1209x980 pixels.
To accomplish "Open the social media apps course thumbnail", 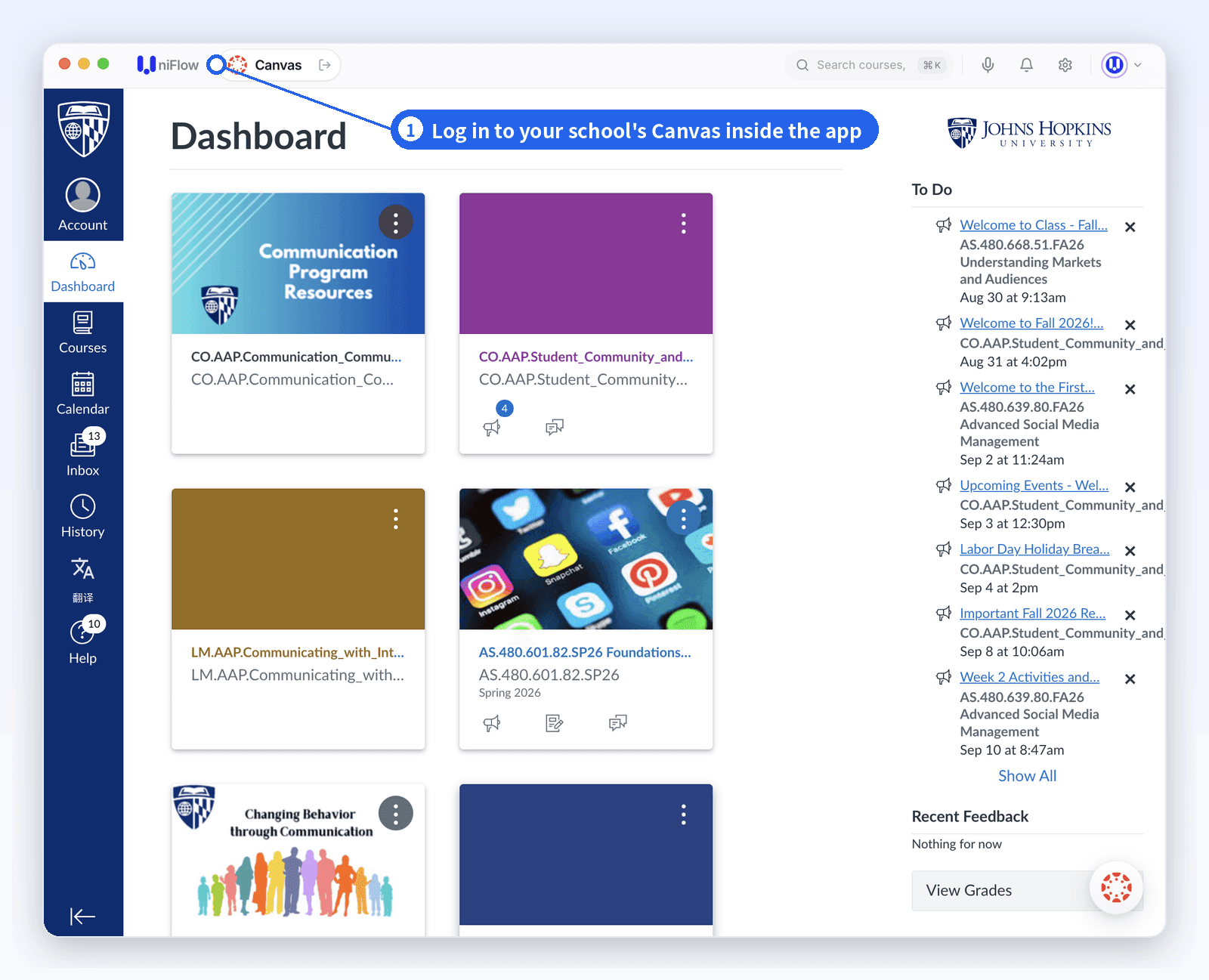I will 586,559.
